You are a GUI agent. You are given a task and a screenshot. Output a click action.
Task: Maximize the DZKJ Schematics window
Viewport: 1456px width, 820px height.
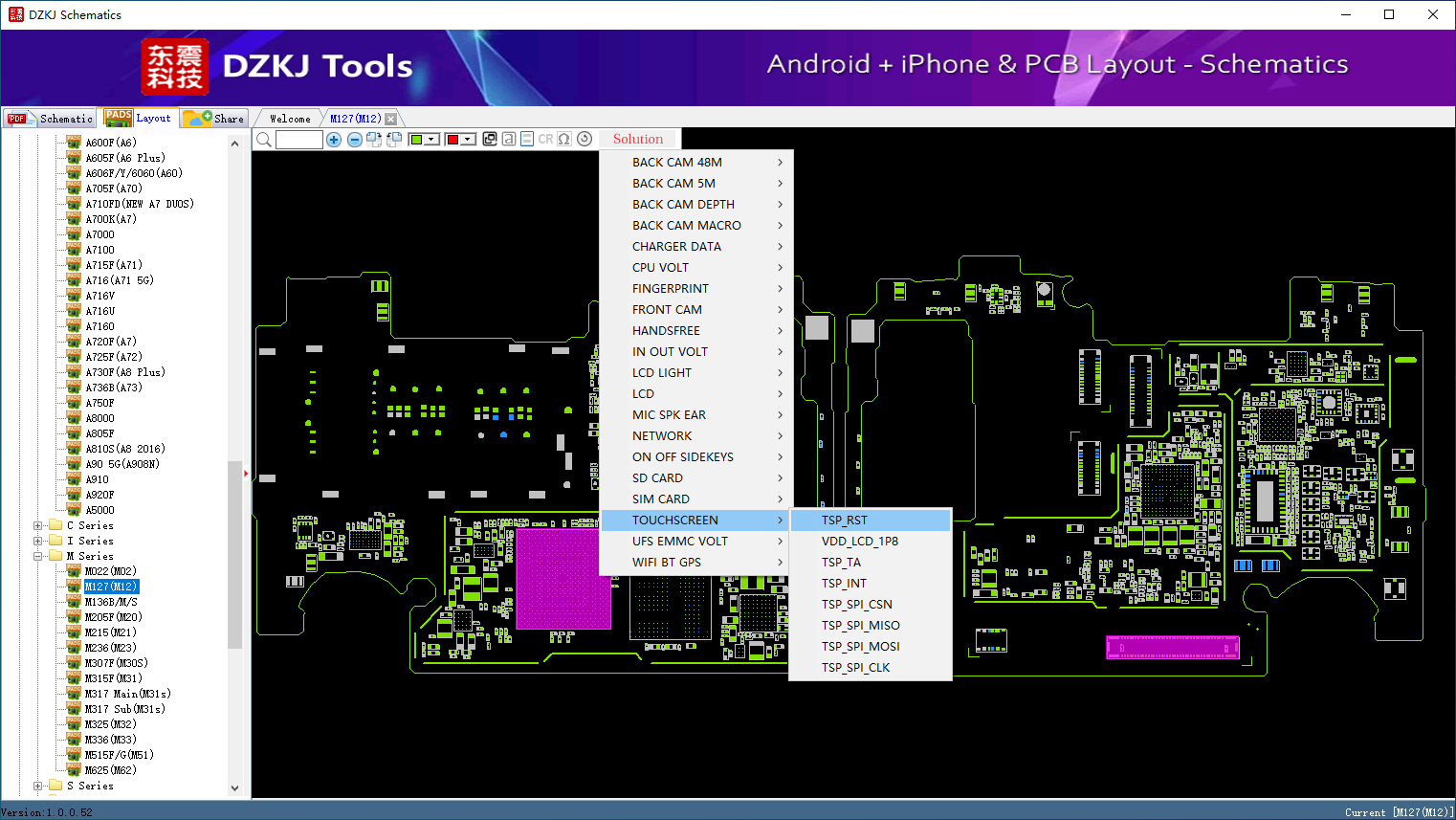[1389, 14]
